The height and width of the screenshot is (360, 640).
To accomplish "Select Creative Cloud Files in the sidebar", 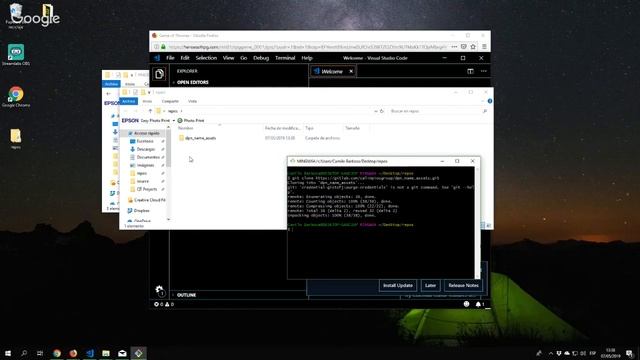I will 147,200.
